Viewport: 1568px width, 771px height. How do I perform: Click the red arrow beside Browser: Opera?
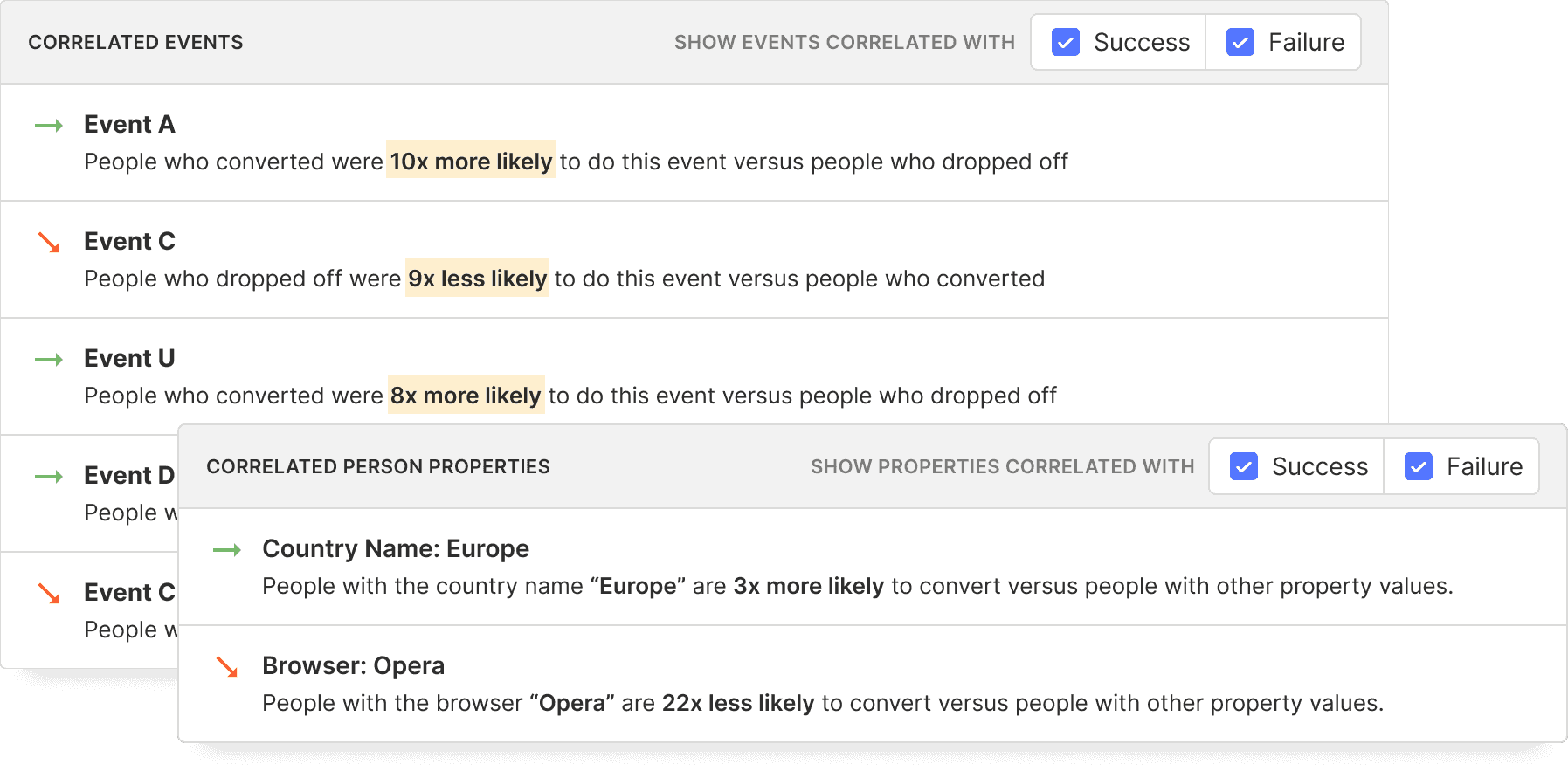point(227,667)
